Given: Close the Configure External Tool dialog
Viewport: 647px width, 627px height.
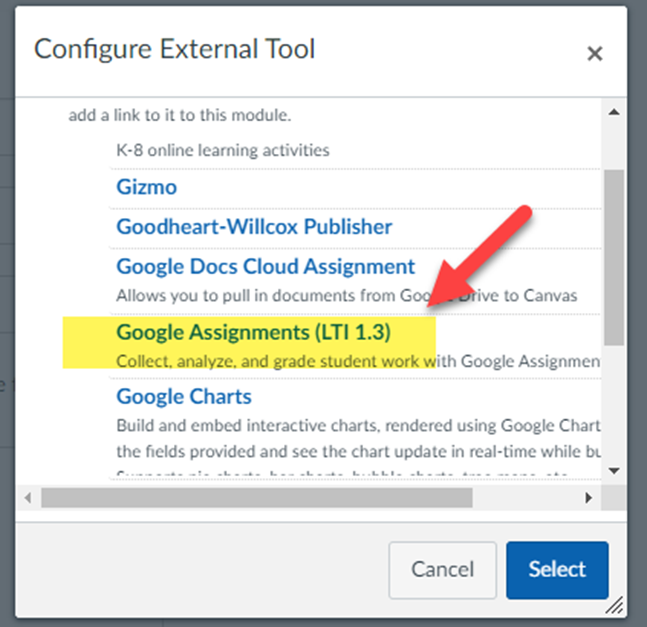Looking at the screenshot, I should click(x=594, y=54).
